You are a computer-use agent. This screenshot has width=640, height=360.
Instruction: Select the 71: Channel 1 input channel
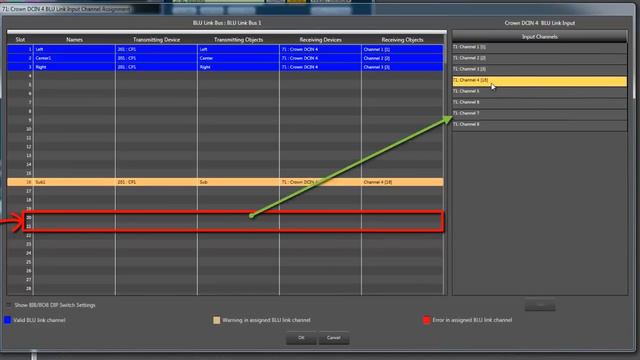point(540,47)
